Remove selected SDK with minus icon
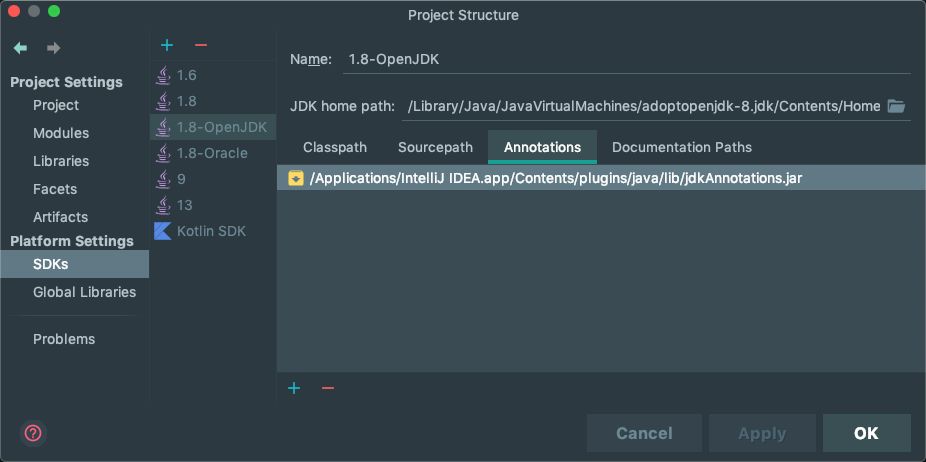Viewport: 926px width, 462px height. (x=201, y=45)
